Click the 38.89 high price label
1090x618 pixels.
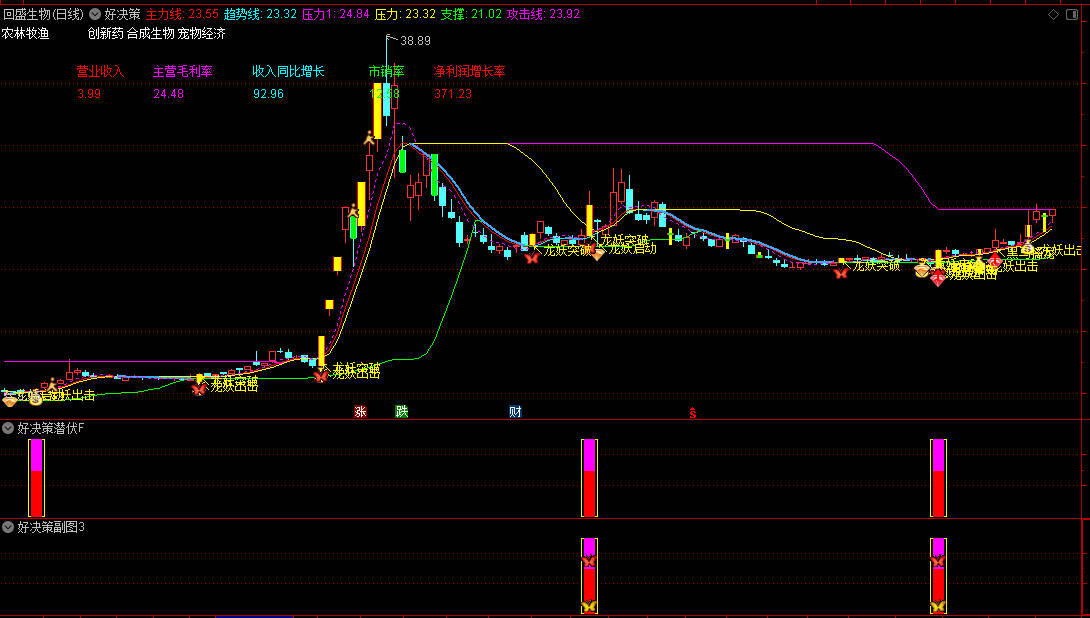(416, 41)
